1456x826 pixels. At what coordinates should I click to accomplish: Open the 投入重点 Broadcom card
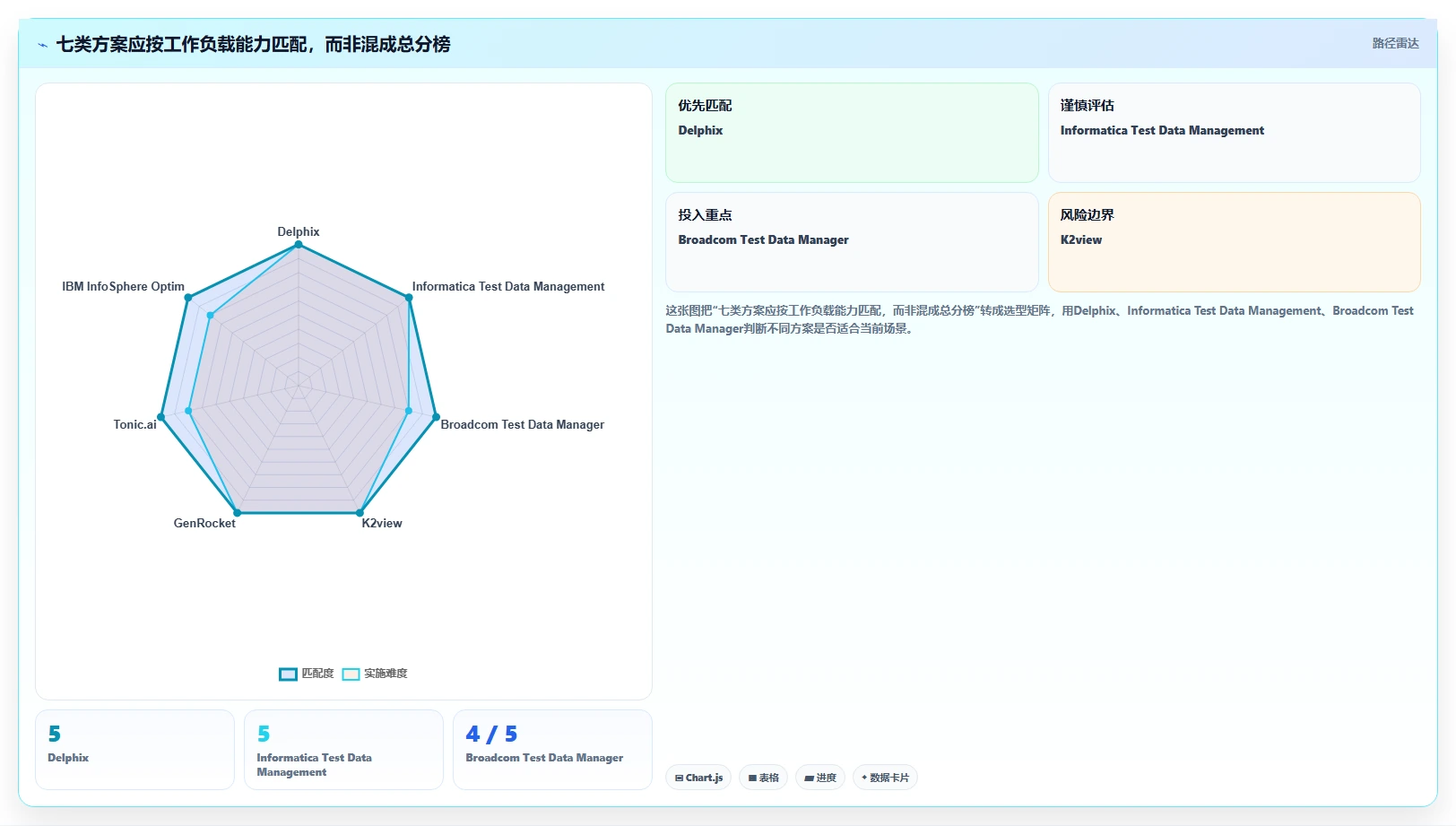click(x=852, y=242)
